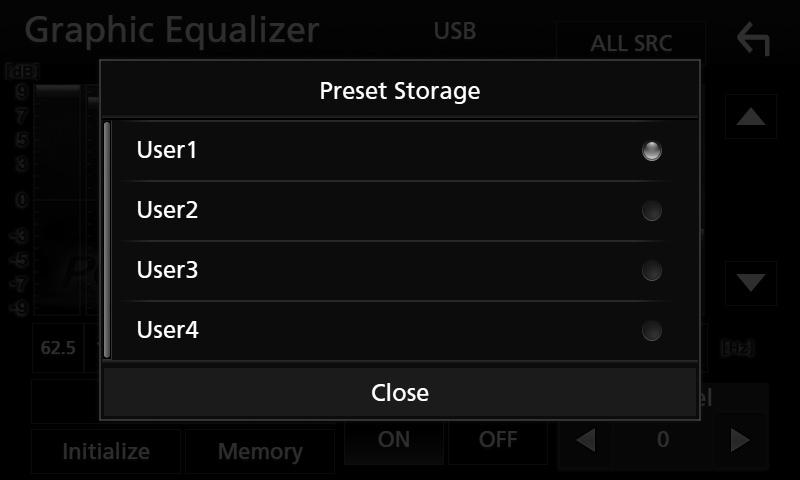Viewport: 800px width, 480px height.
Task: Click the ALL SRC button
Action: 631,43
